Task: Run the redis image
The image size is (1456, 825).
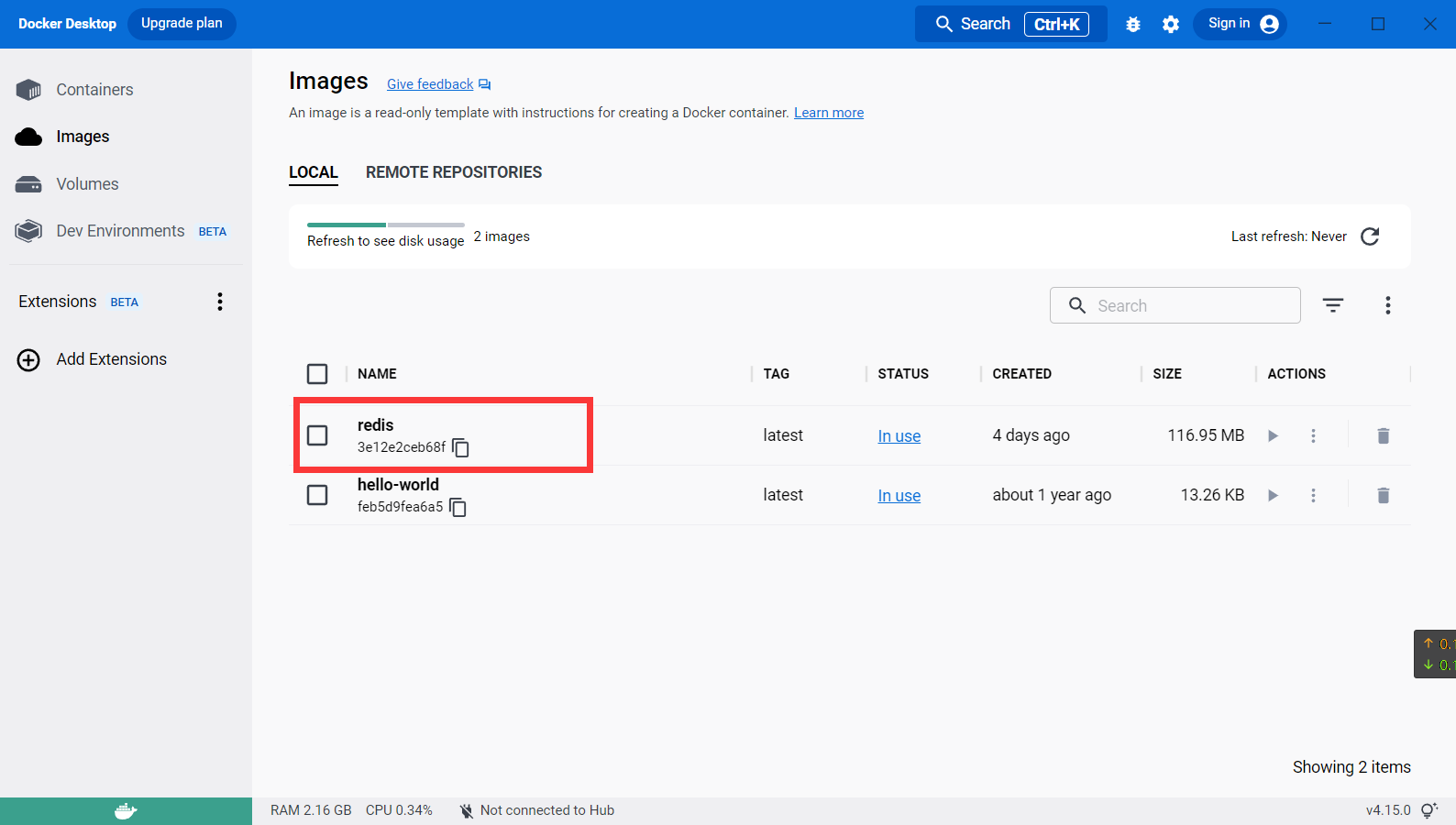Action: coord(1273,436)
